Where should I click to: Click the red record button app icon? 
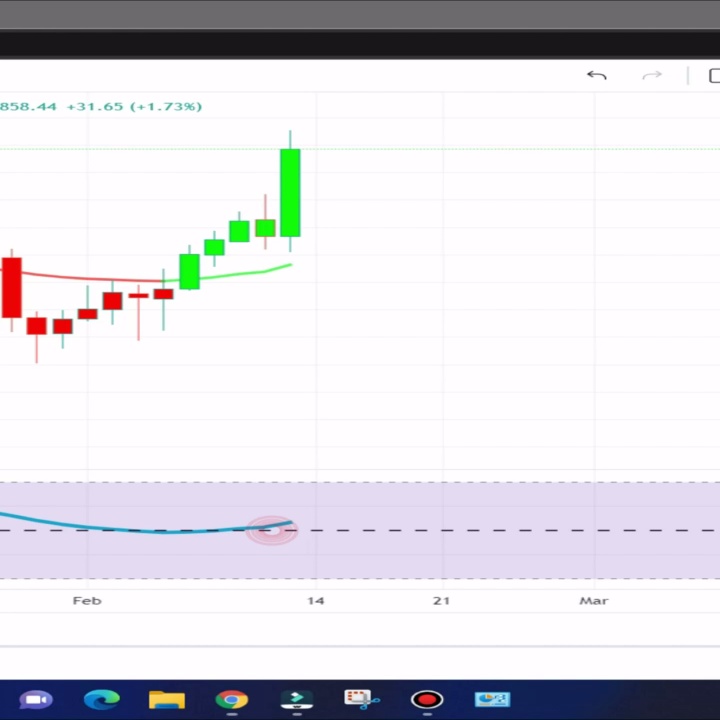pos(427,699)
